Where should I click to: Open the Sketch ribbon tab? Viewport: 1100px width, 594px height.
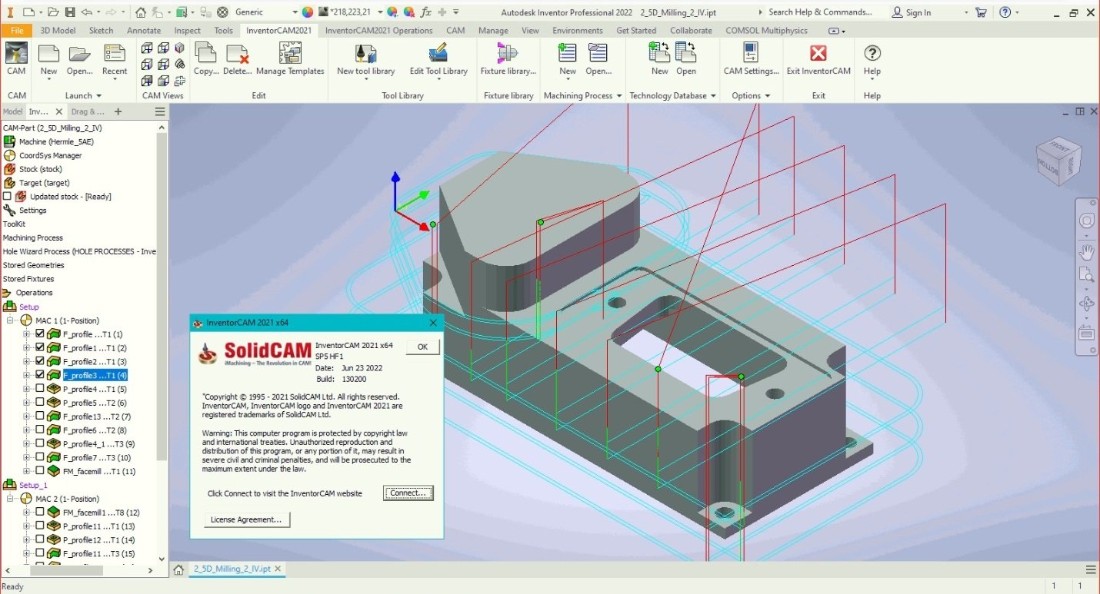click(101, 31)
